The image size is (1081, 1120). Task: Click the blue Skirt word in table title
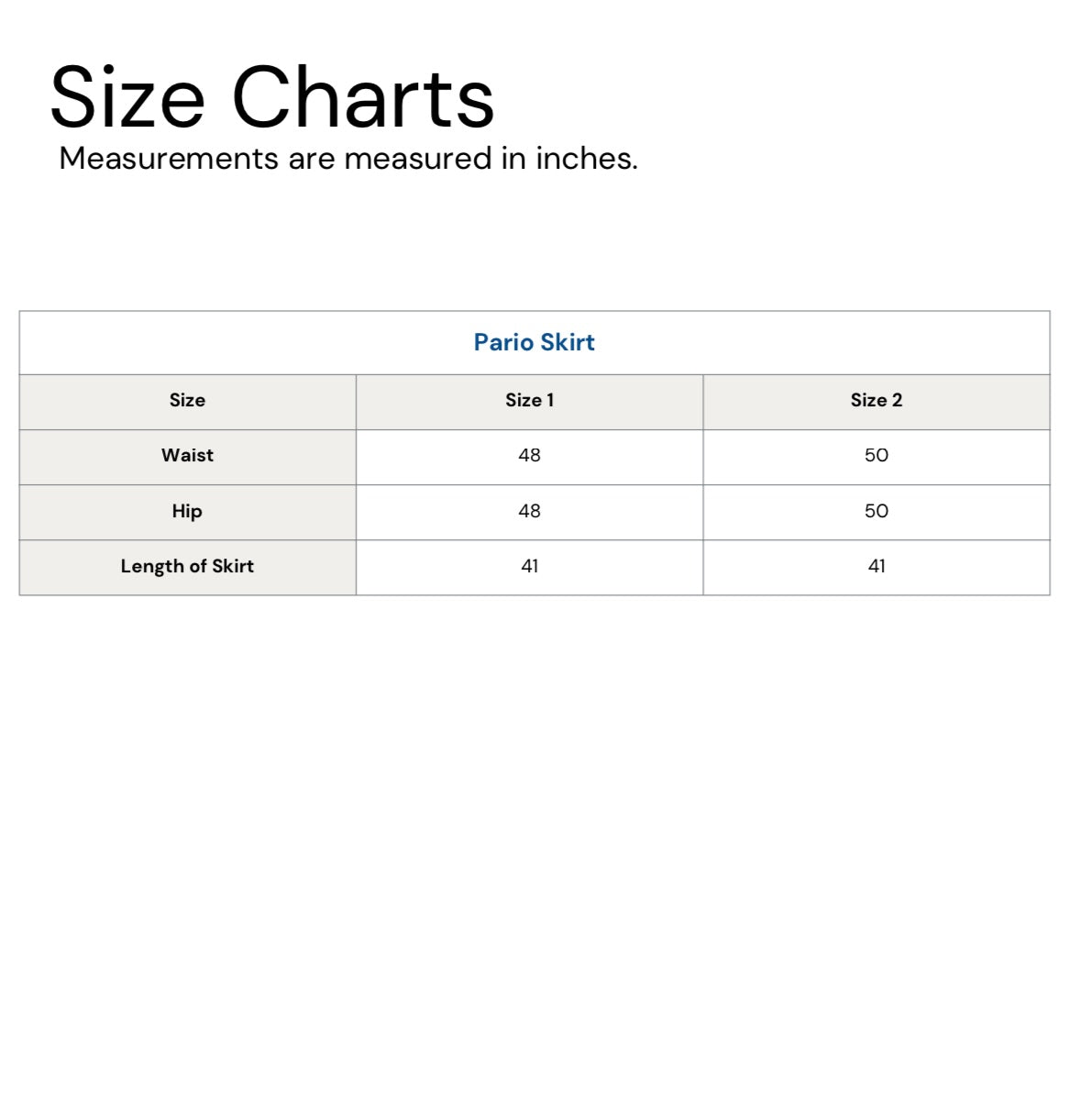click(568, 343)
